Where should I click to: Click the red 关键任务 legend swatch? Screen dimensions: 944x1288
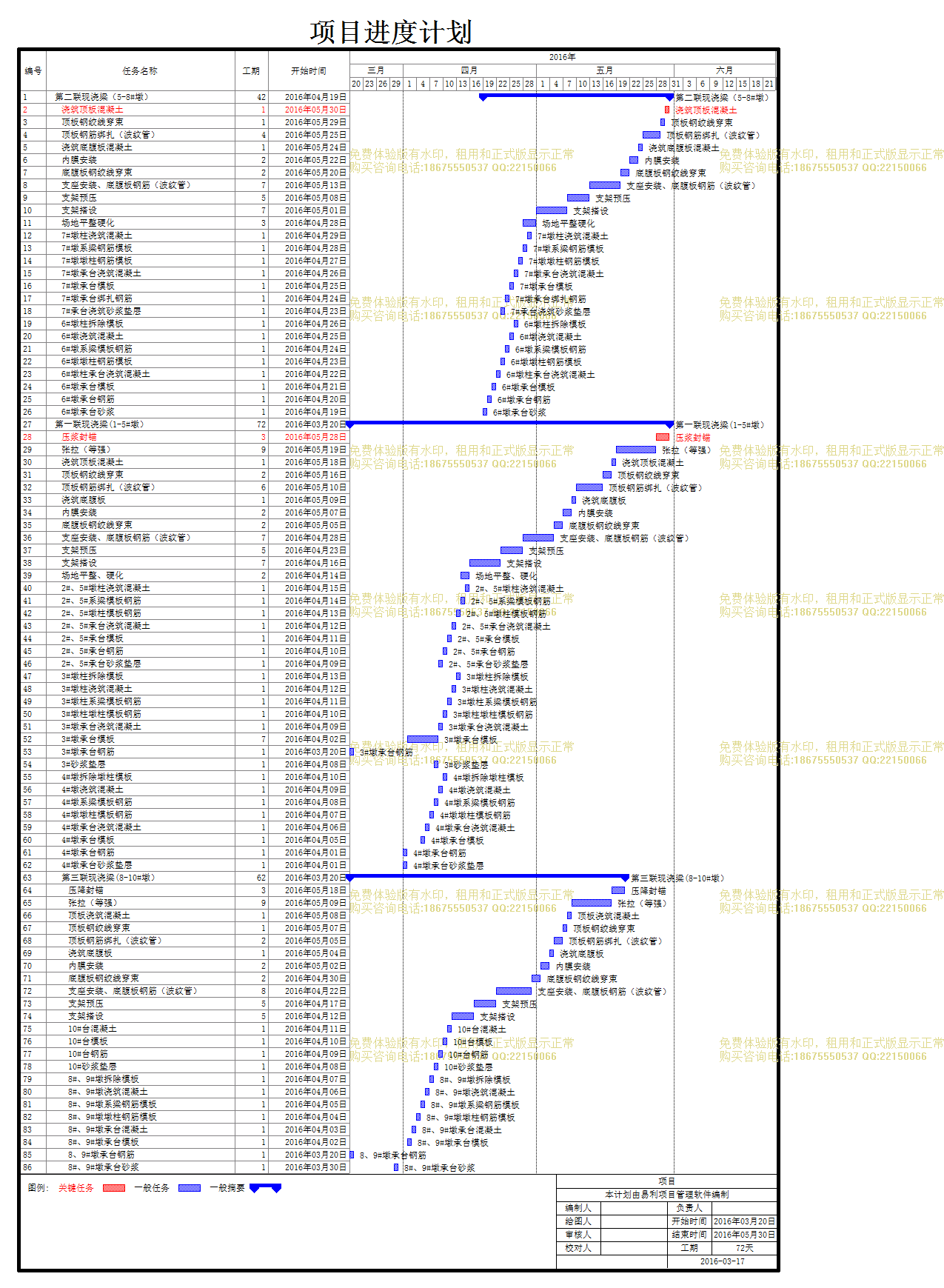click(114, 1188)
